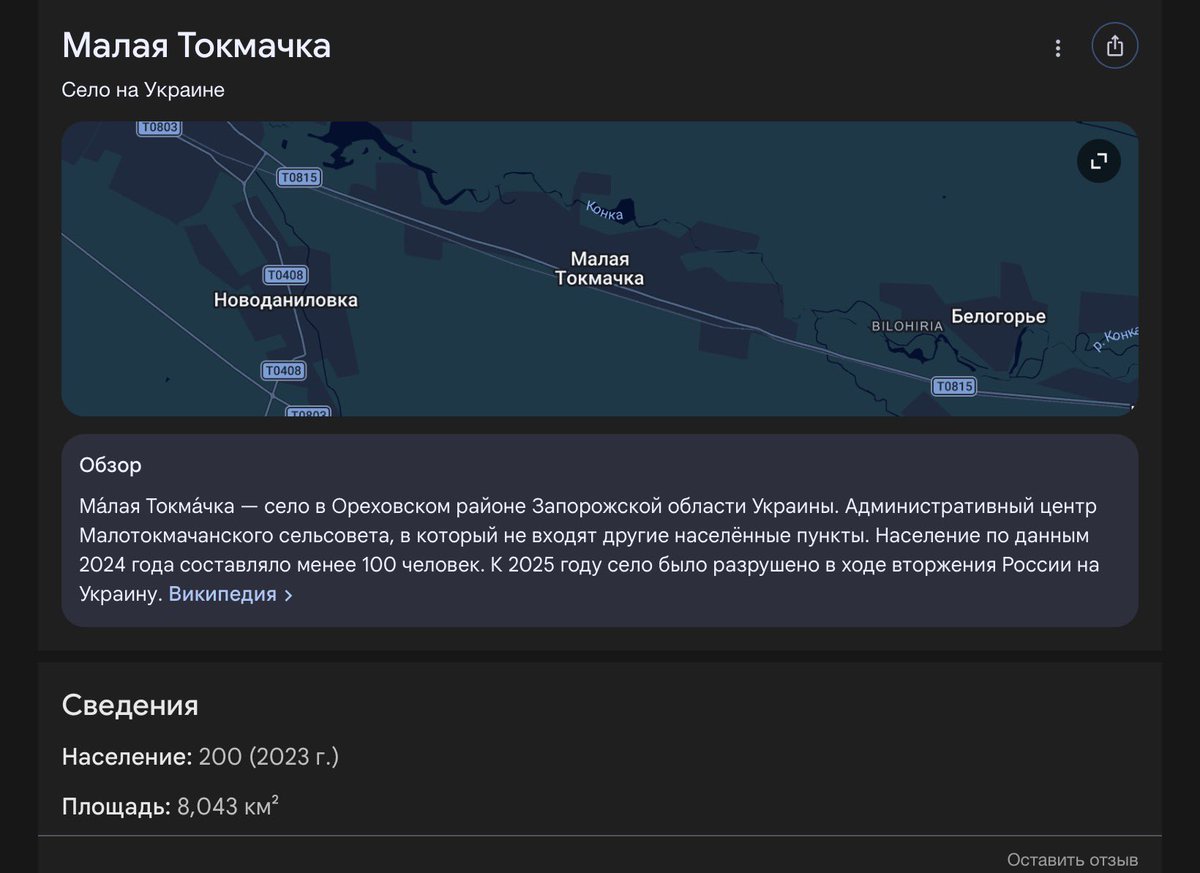Click the Обзор section heading
Image resolution: width=1200 pixels, height=873 pixels.
(x=110, y=464)
